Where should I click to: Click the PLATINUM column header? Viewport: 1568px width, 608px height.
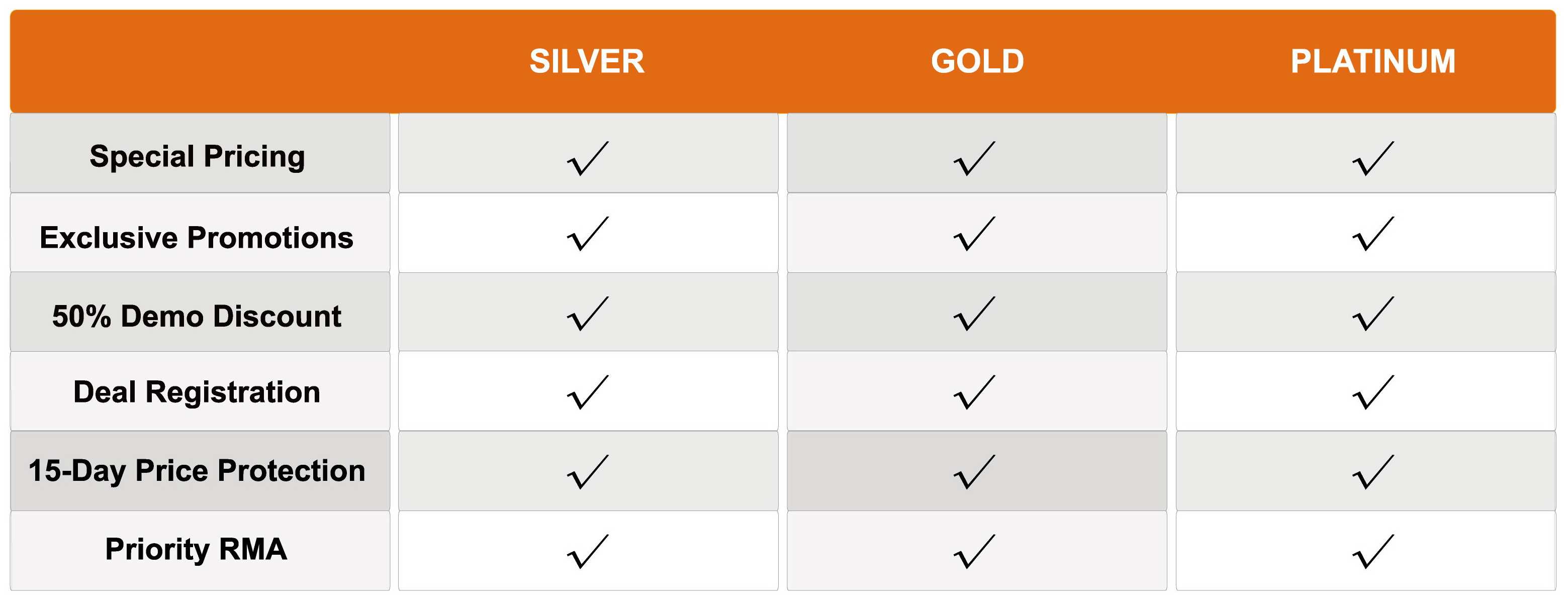tap(1373, 61)
